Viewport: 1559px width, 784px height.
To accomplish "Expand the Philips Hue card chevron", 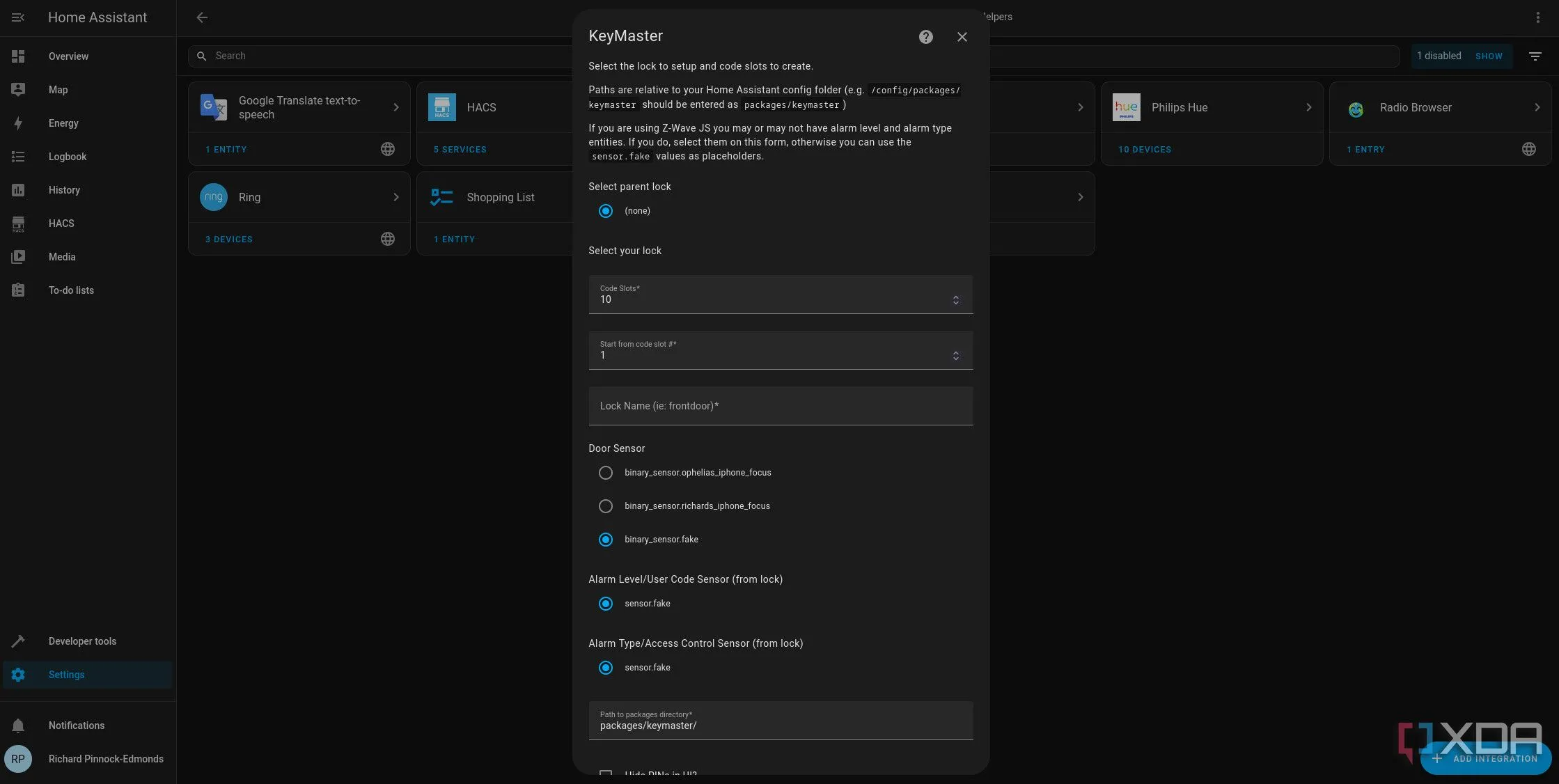I will 1308,107.
